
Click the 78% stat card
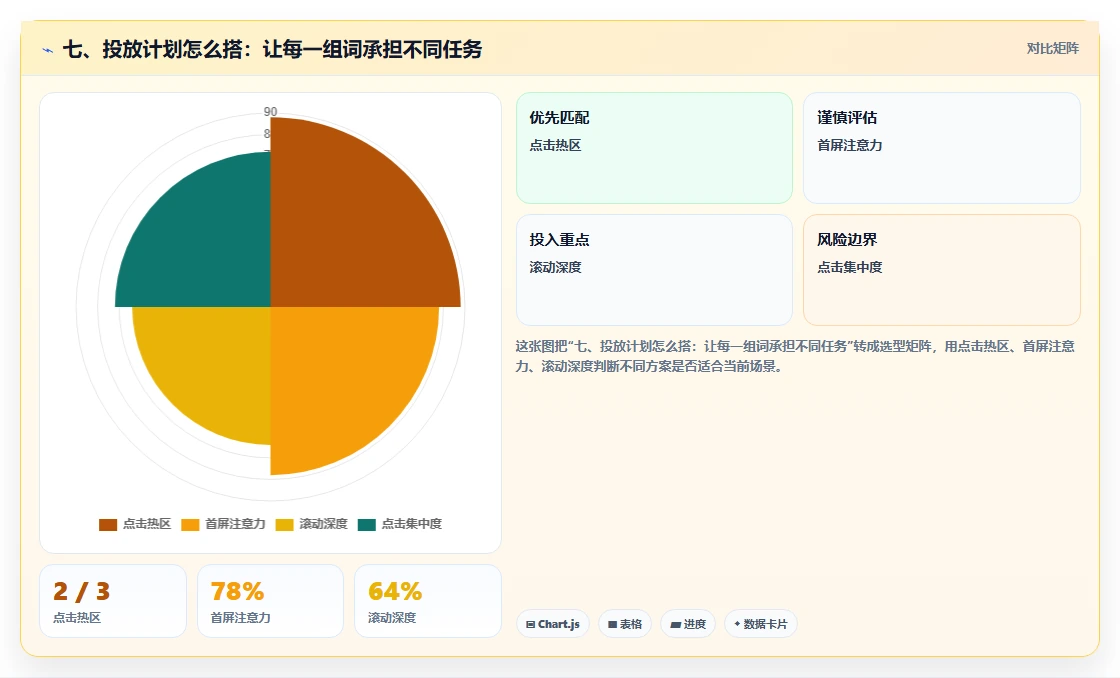click(x=270, y=601)
